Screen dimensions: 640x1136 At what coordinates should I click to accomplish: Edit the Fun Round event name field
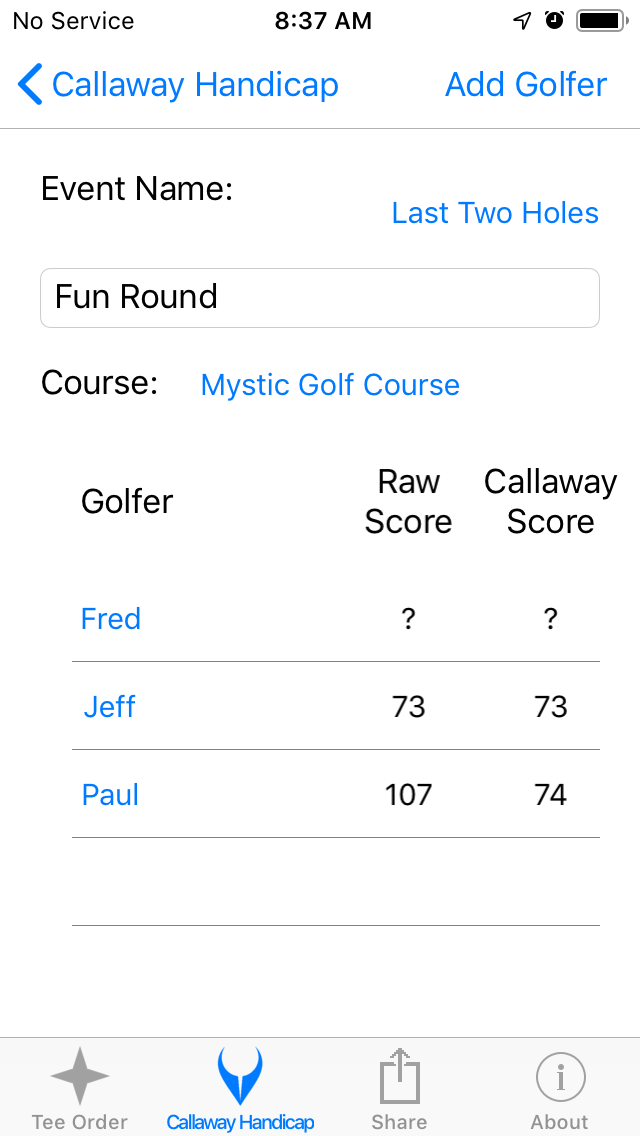[x=320, y=297]
